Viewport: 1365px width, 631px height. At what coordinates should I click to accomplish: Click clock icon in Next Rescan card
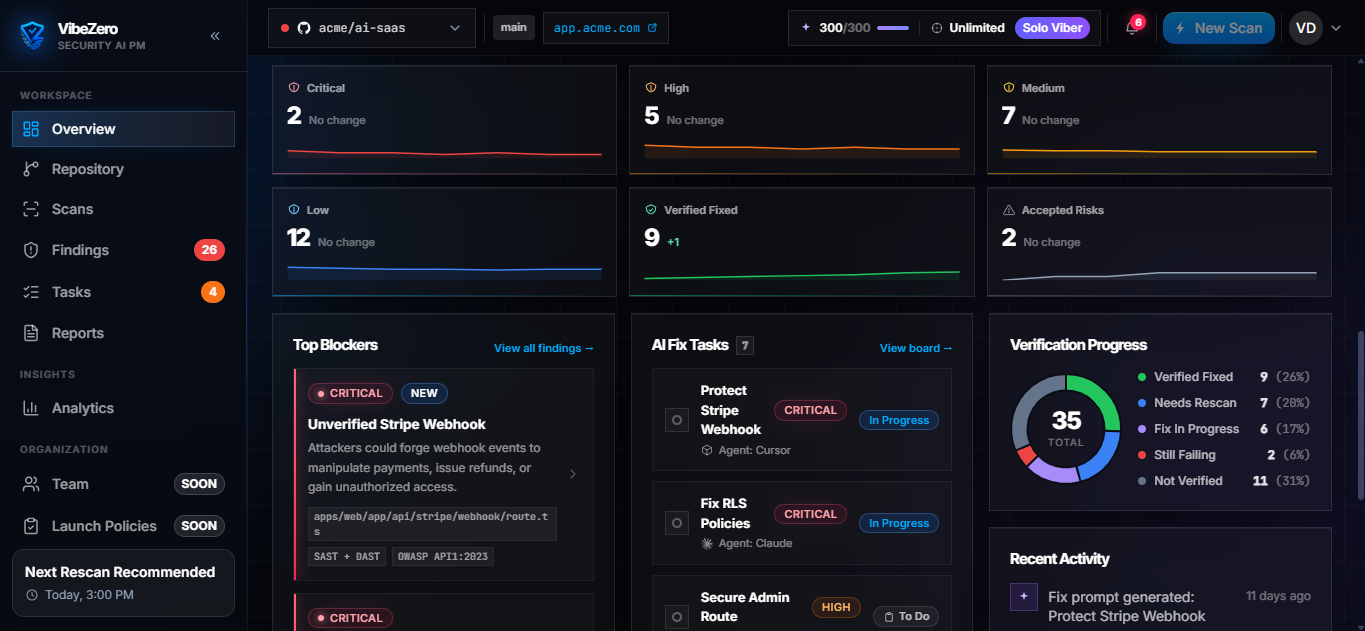click(32, 595)
